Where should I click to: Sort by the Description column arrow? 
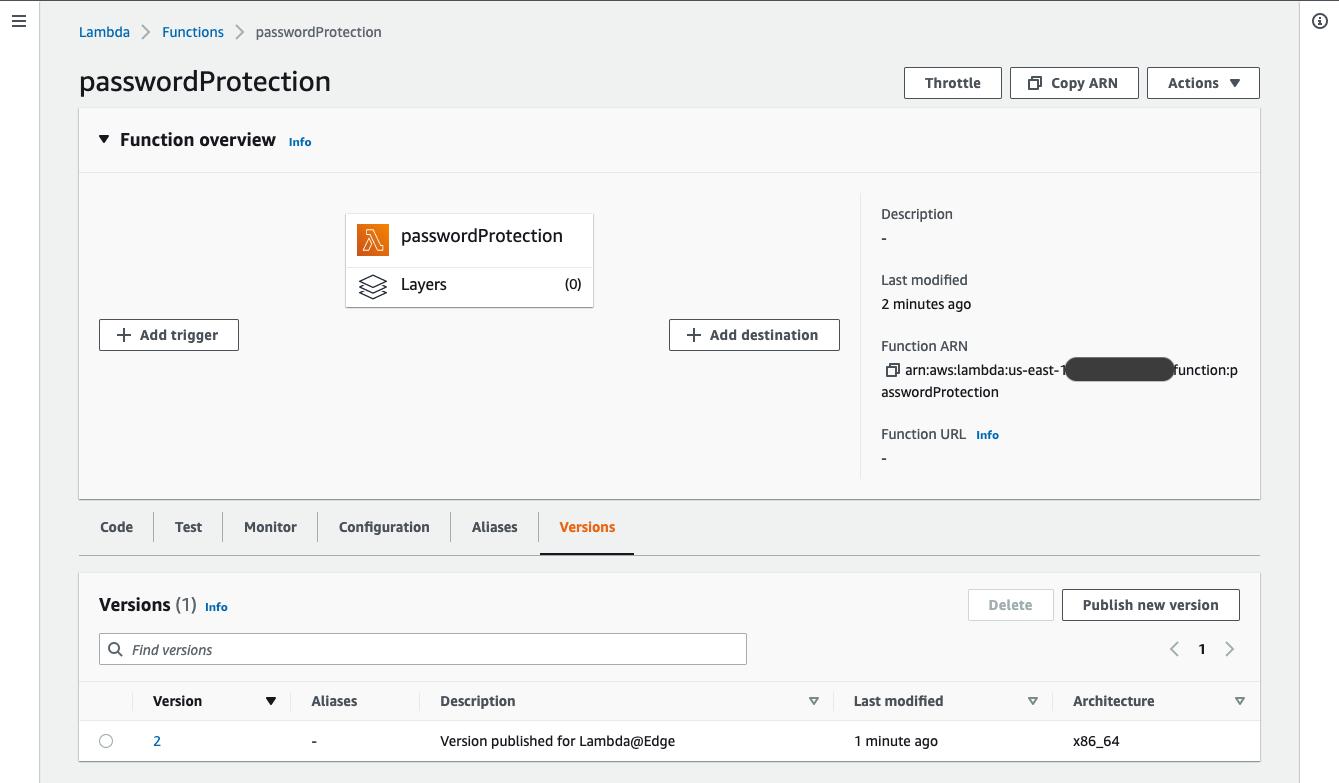pyautogui.click(x=813, y=701)
